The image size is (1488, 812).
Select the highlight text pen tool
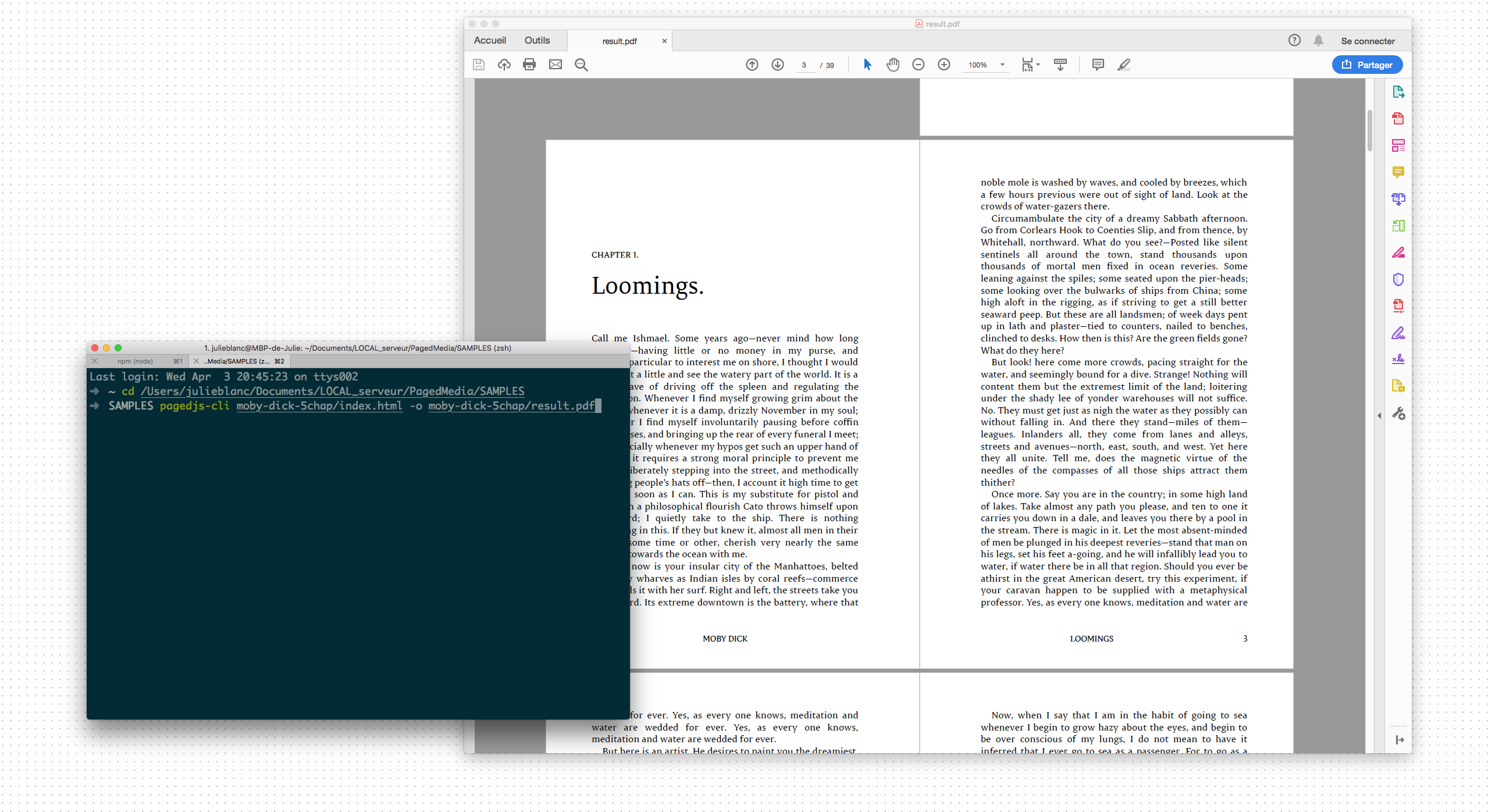point(1123,65)
